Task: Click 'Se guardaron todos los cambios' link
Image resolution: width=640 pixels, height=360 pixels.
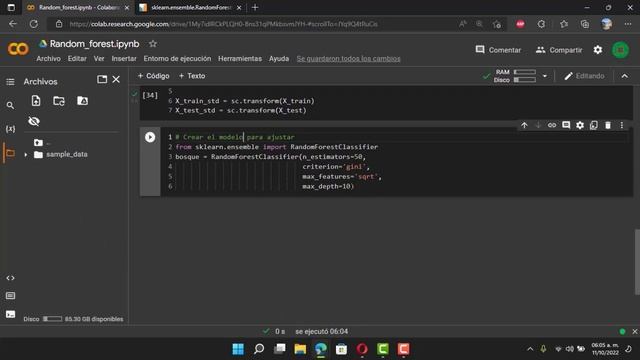Action: pos(349,59)
